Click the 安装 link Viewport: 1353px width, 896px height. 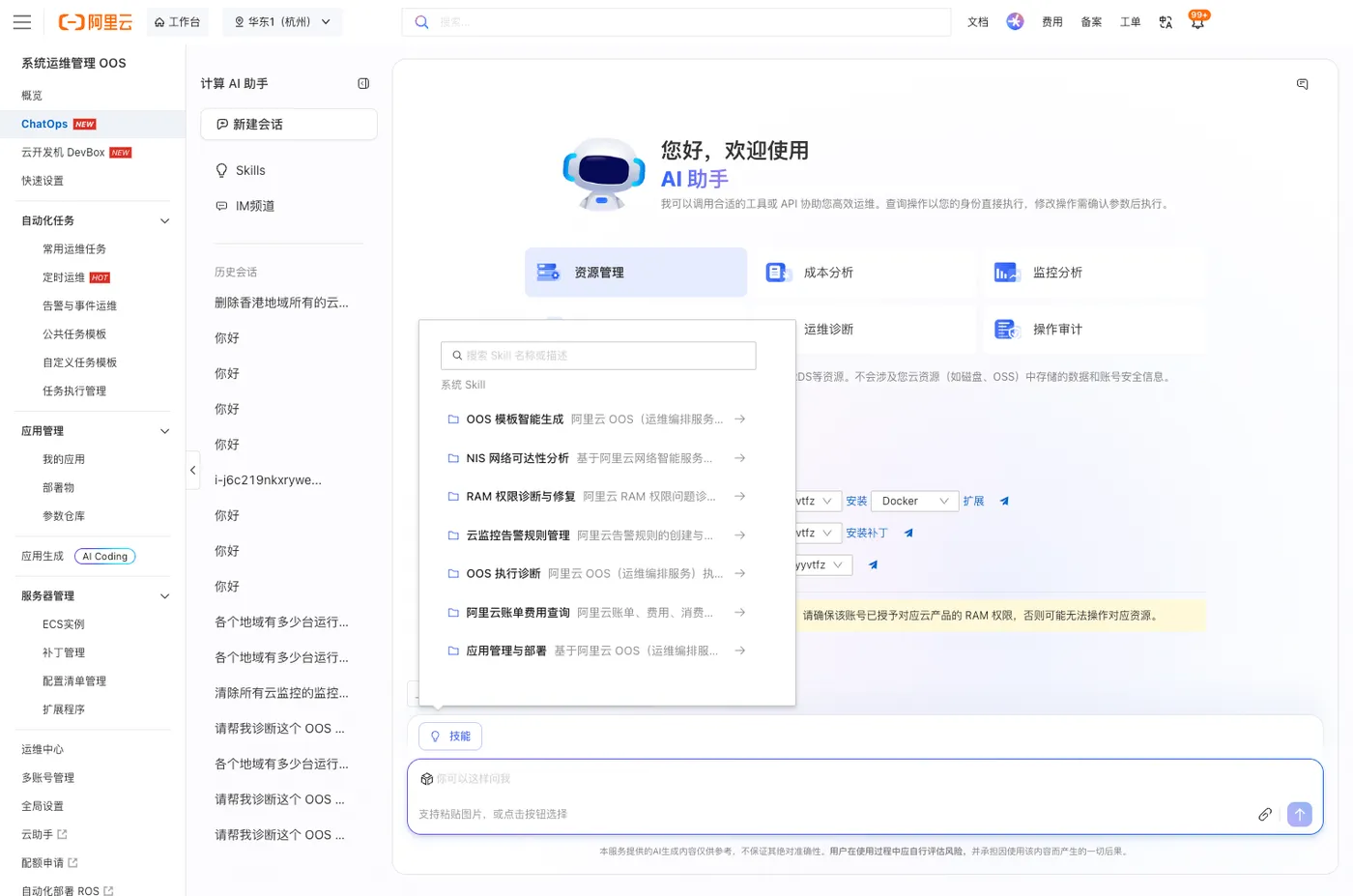(x=856, y=502)
